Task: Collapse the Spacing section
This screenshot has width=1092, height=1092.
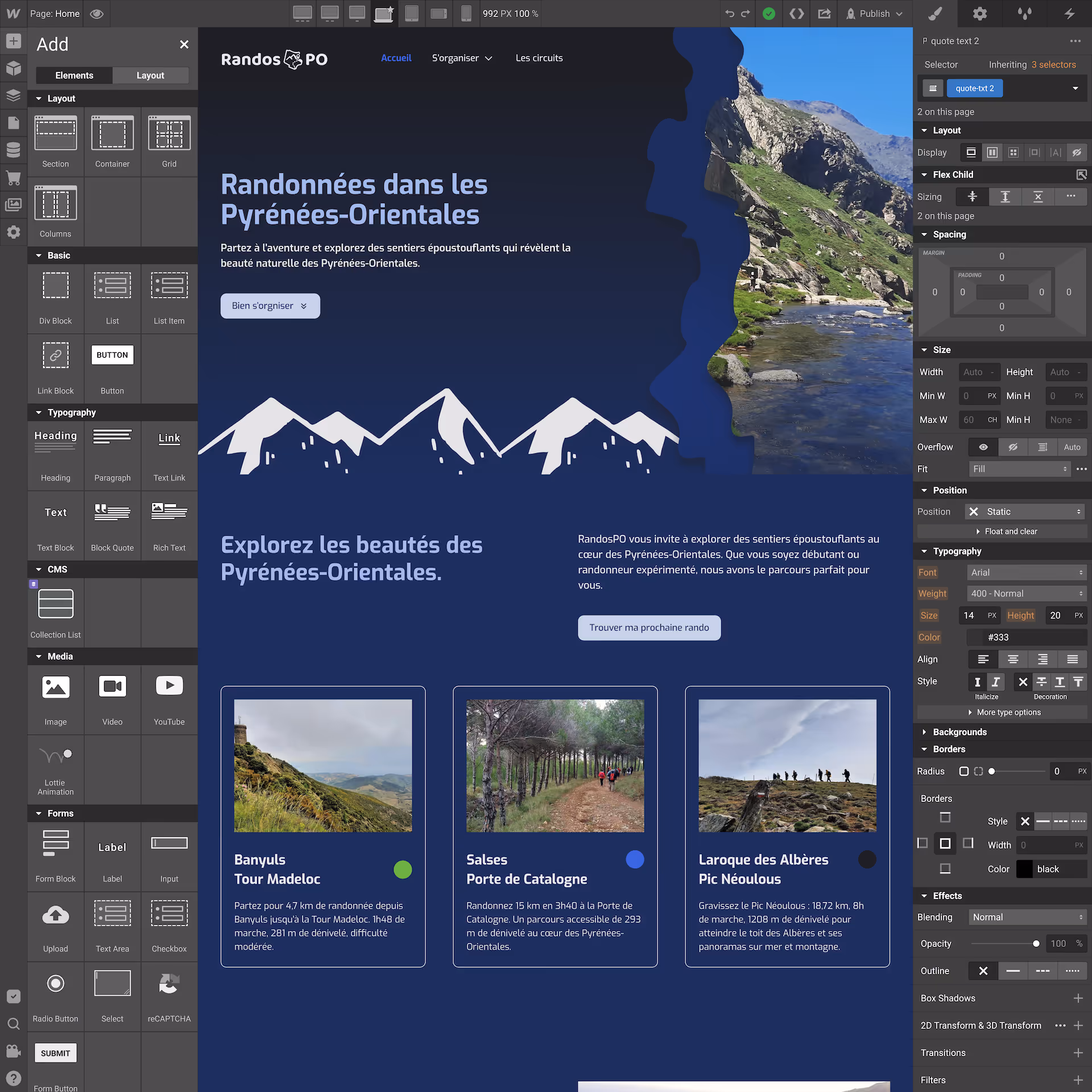Action: click(x=924, y=234)
